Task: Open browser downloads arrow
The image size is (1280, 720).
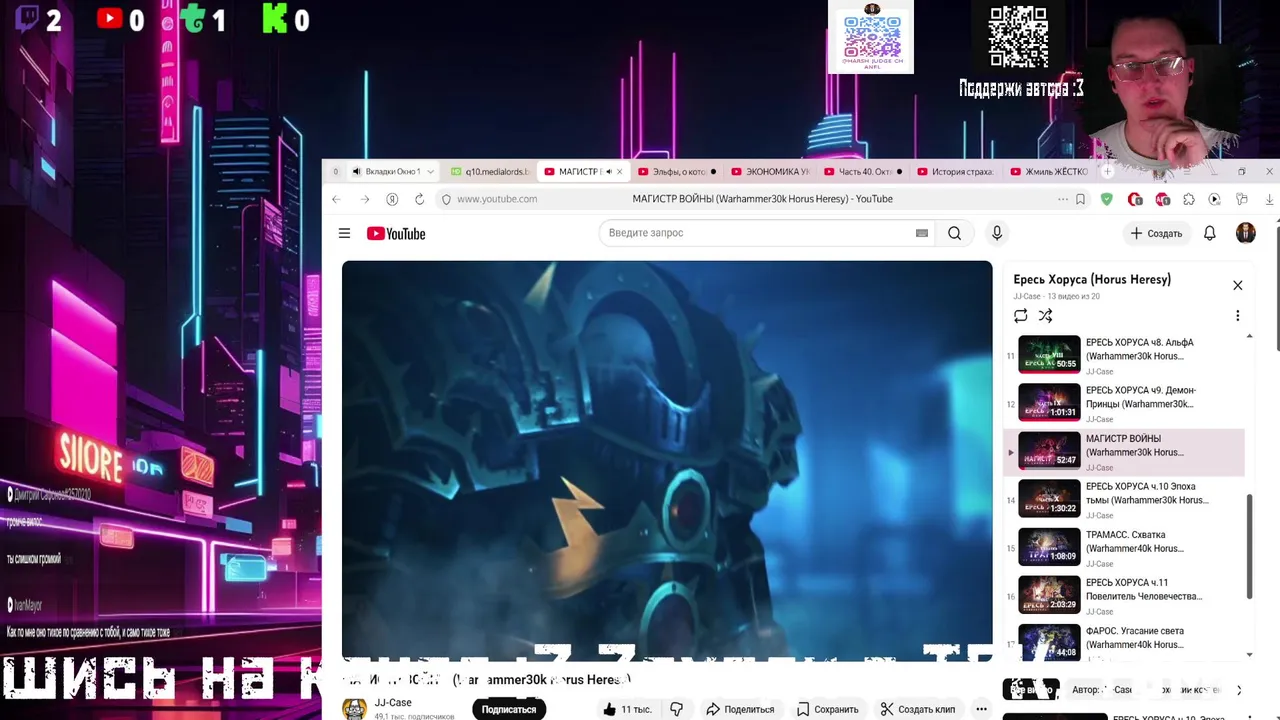Action: (x=1269, y=199)
